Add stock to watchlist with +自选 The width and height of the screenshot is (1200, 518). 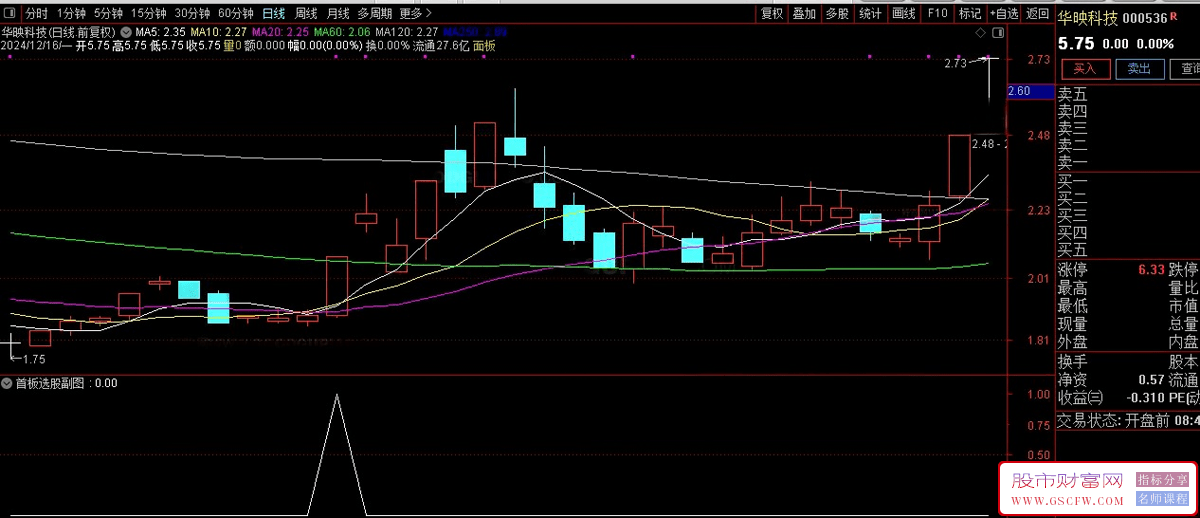1003,14
